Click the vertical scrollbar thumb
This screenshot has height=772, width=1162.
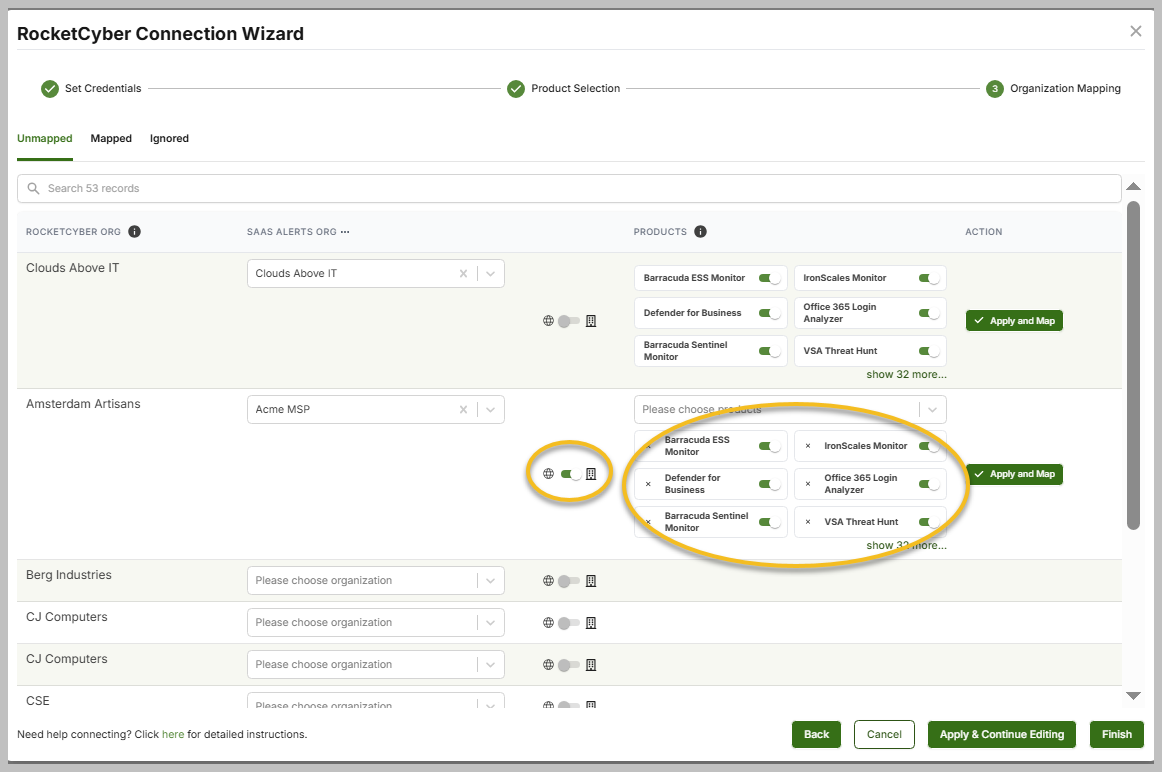[1133, 365]
